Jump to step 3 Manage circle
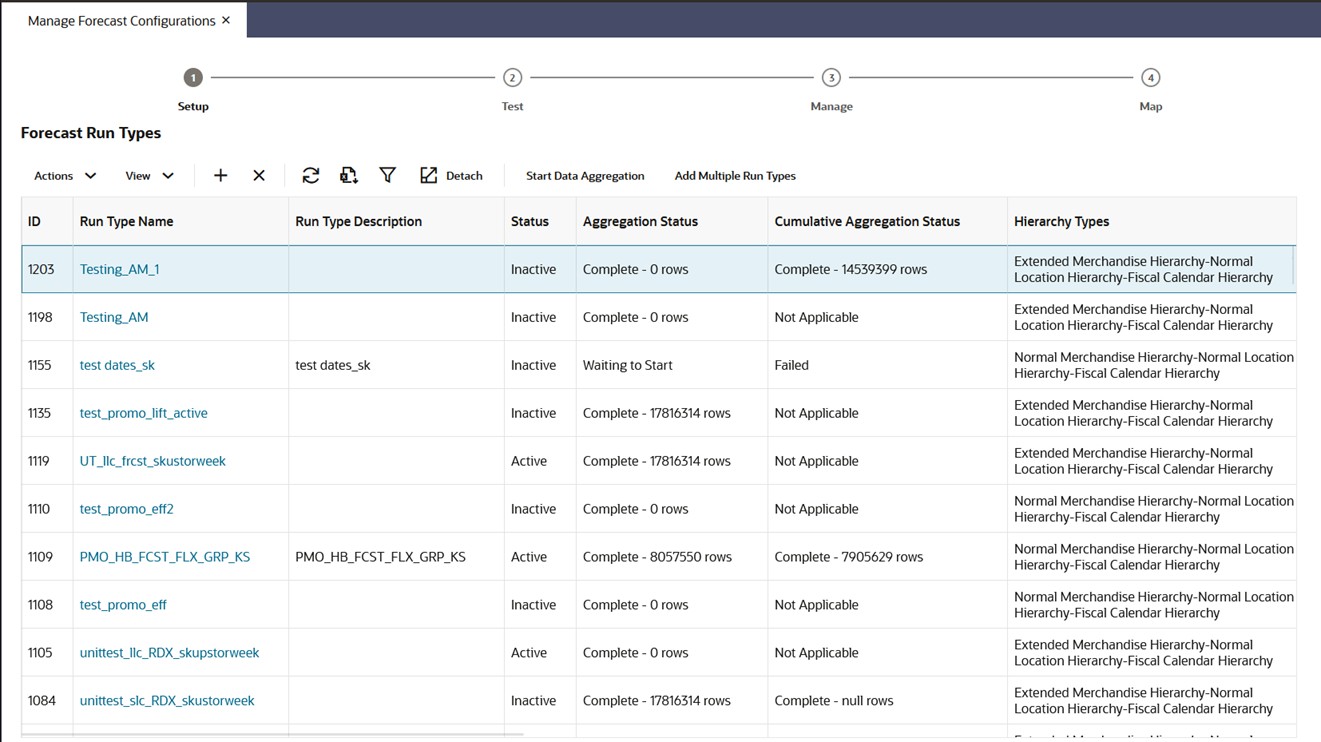Image resolution: width=1321 pixels, height=742 pixels. [x=831, y=78]
